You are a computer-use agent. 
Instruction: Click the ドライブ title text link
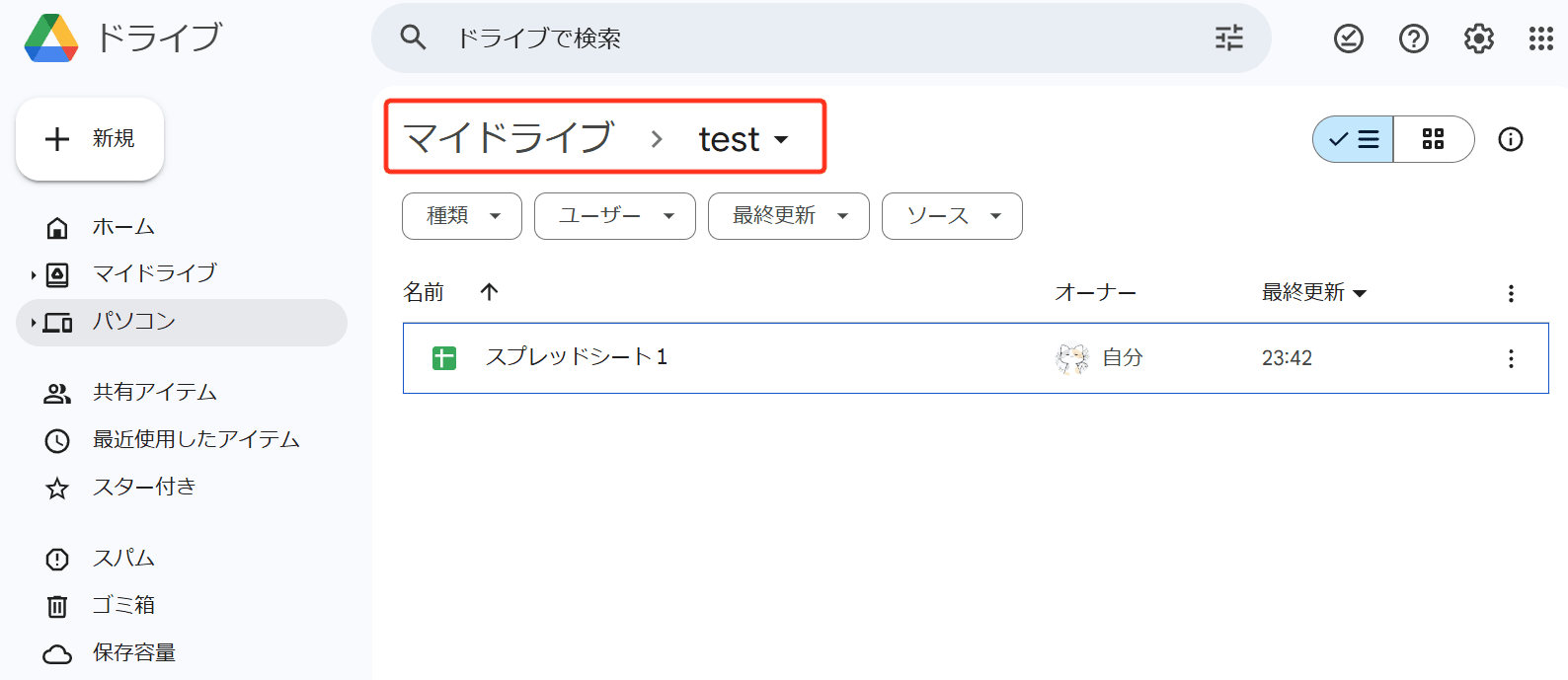click(x=158, y=38)
